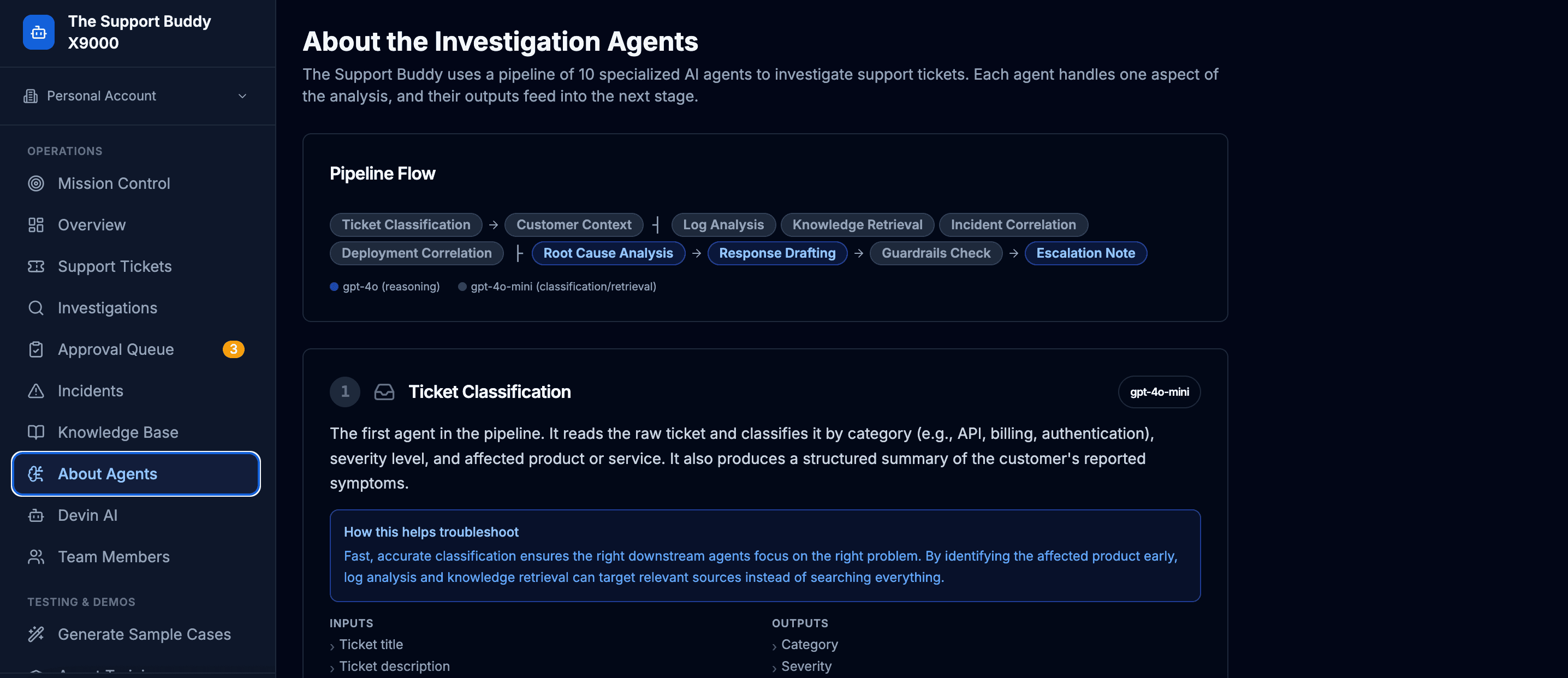Select the Ticket Classification pipeline chip
Screen dimensions: 1568x678
(x=406, y=224)
